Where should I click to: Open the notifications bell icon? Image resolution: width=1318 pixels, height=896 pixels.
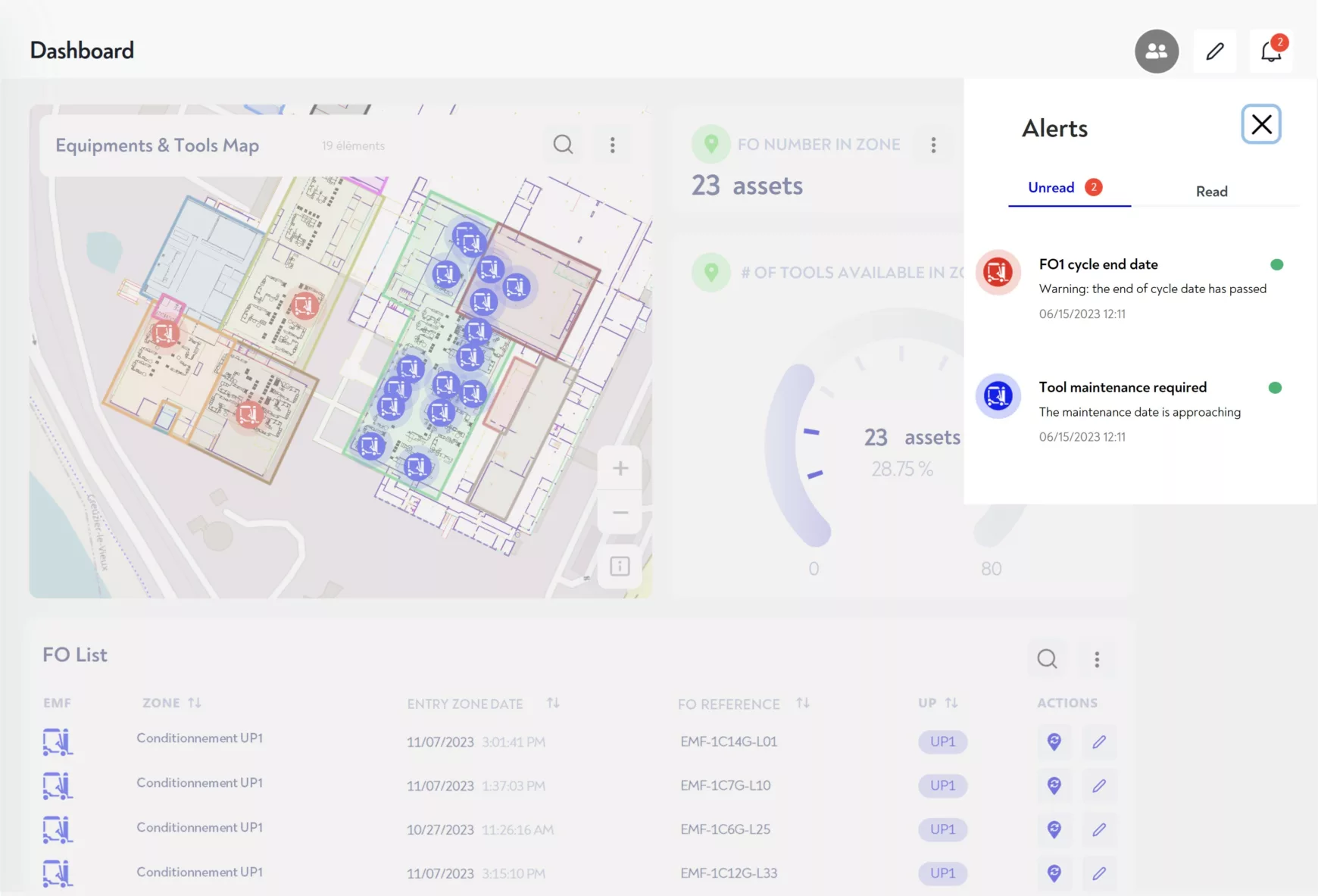click(1271, 52)
